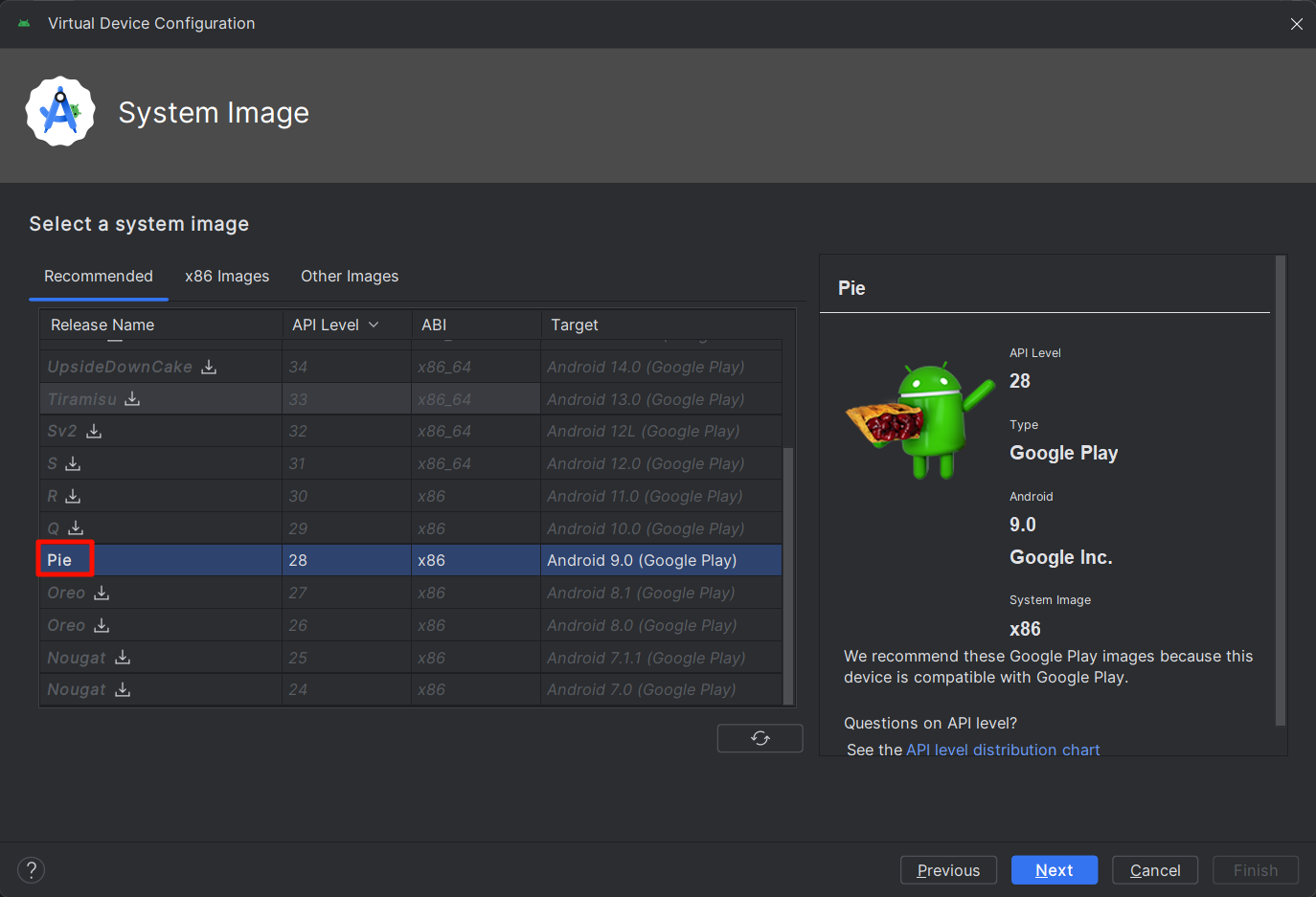
Task: Close the Virtual Device Configuration dialog
Action: (1296, 24)
